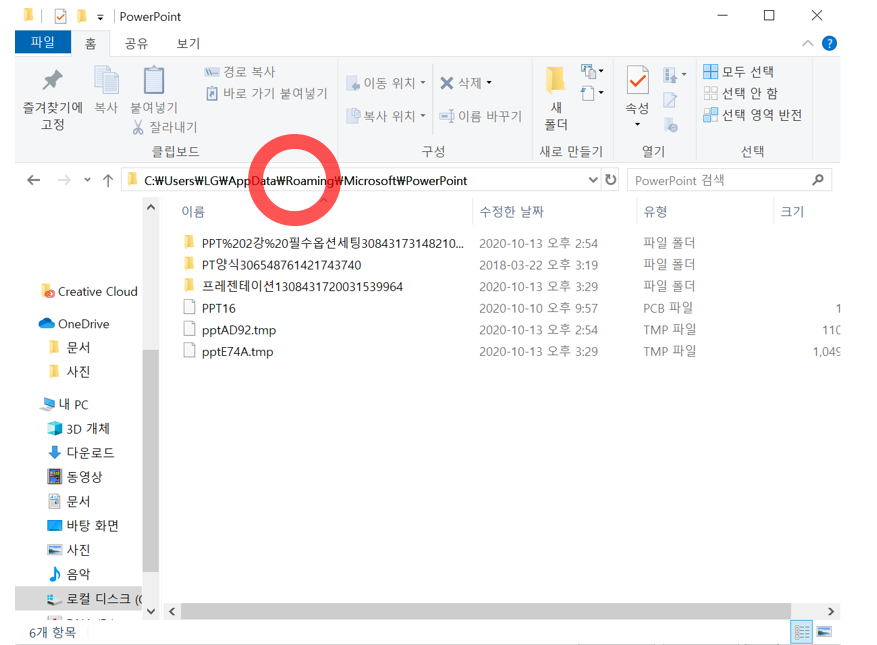Open 이동 위치 move-to dropdown
Viewport: 877px width, 645px height.
click(386, 83)
